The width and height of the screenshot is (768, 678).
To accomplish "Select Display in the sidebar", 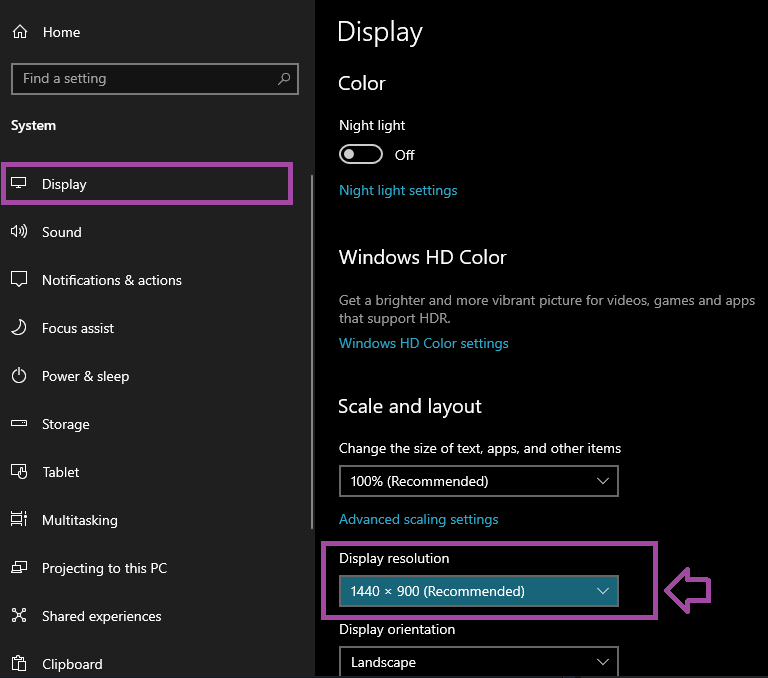I will pos(64,184).
